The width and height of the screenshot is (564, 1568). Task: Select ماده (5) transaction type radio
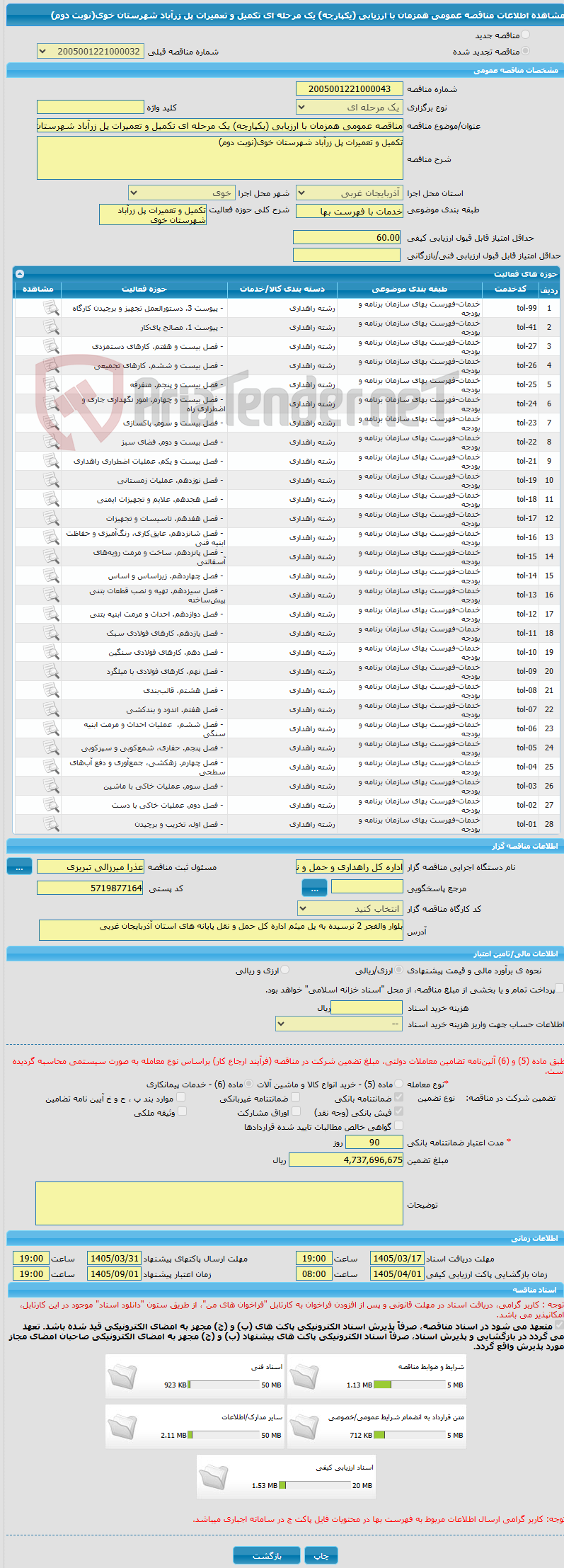[399, 1084]
